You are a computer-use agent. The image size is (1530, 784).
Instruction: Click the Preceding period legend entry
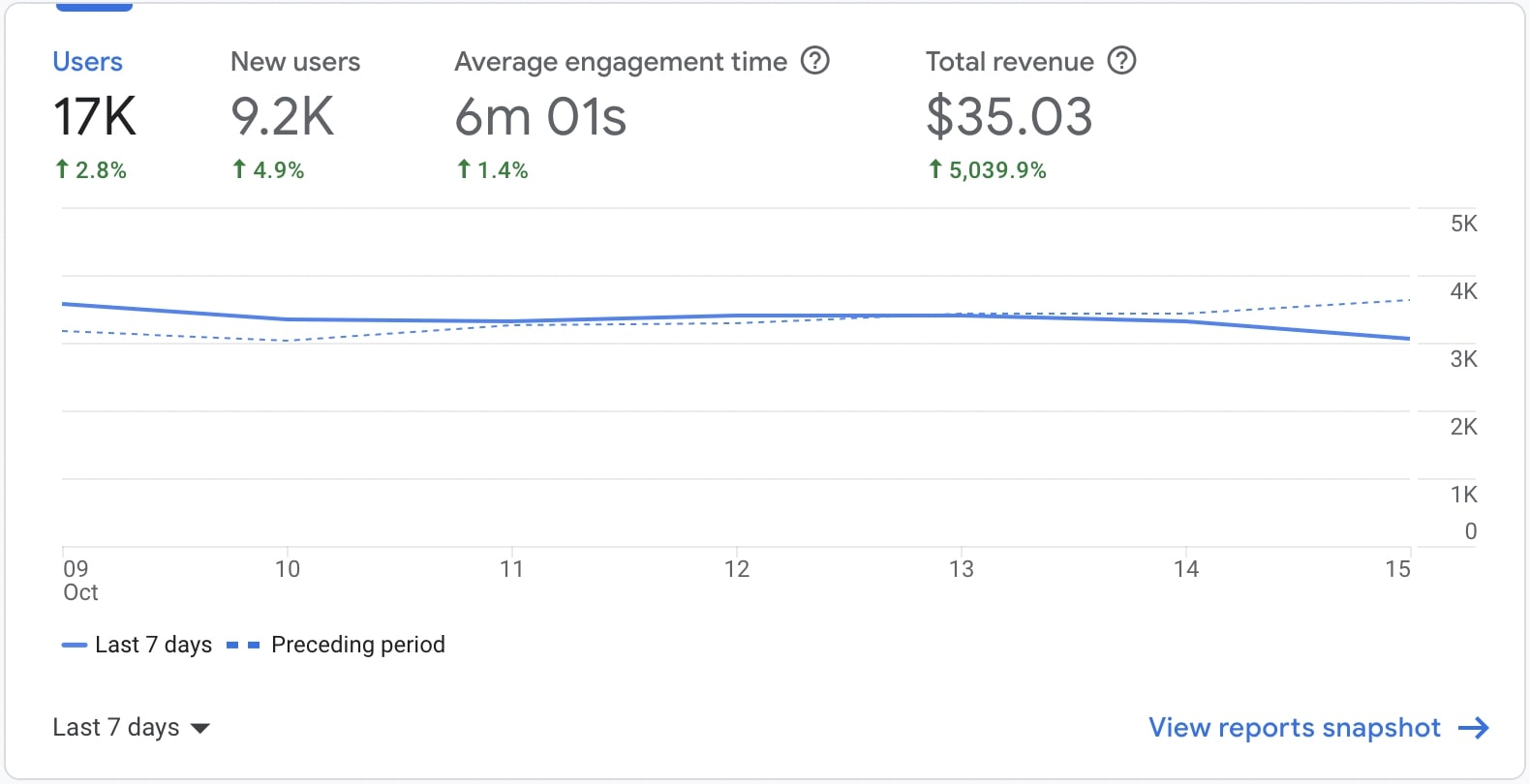pos(336,645)
